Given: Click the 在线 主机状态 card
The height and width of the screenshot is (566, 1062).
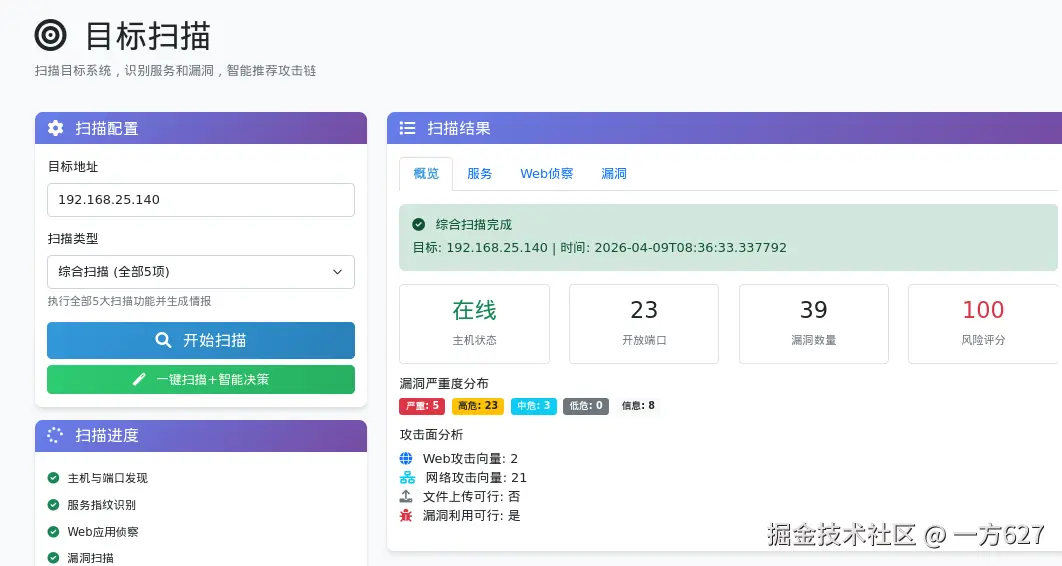Looking at the screenshot, I should (x=474, y=324).
